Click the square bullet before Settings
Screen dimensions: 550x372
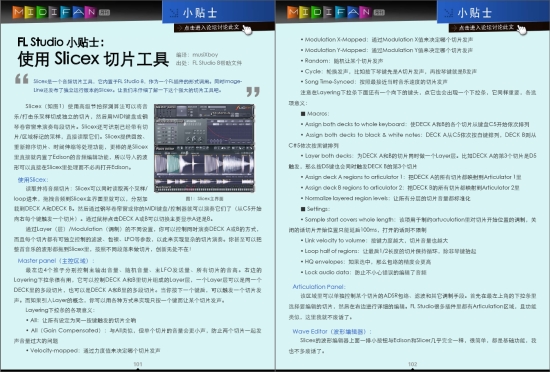[303, 209]
